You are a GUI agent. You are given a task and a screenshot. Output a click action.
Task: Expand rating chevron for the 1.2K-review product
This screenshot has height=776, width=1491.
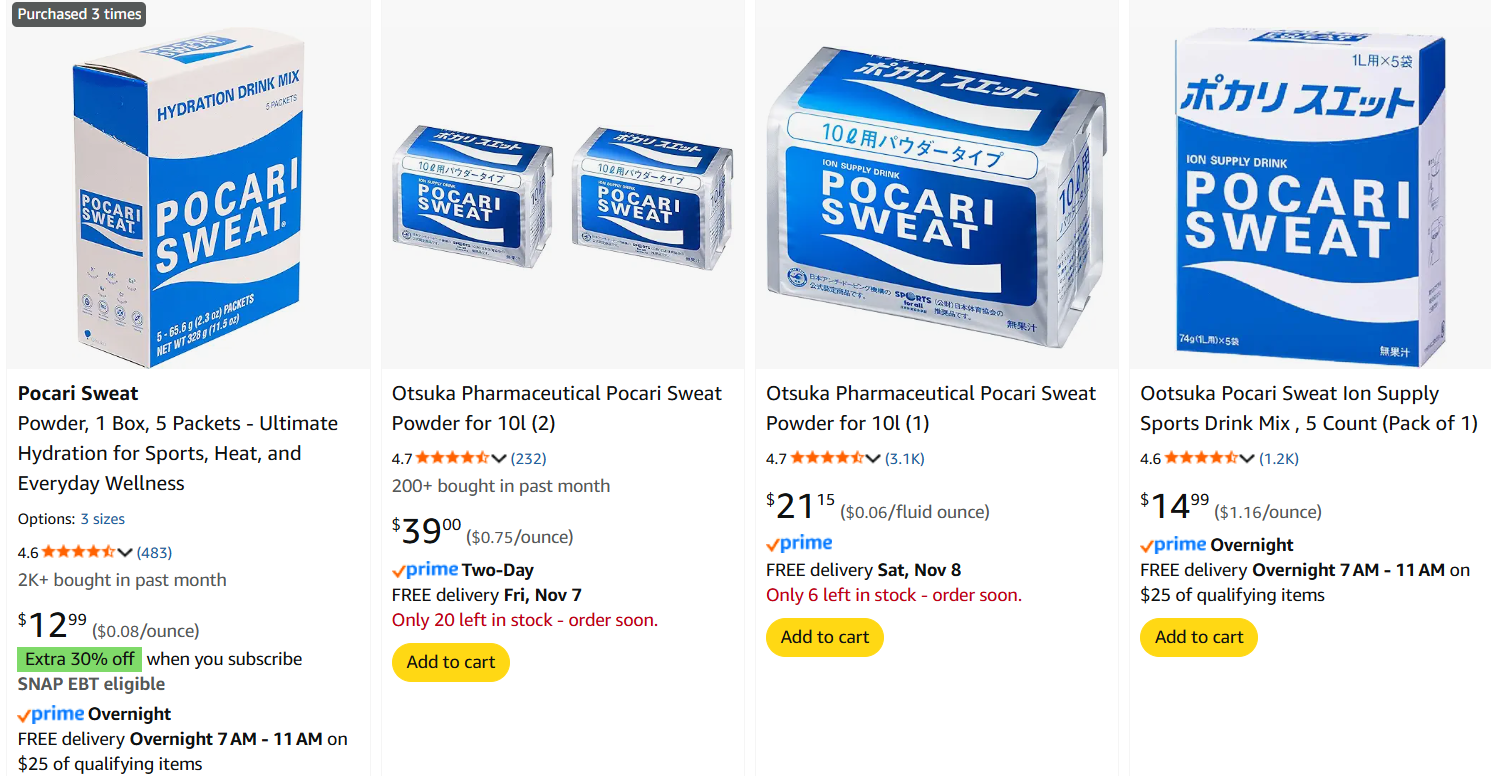point(1247,459)
